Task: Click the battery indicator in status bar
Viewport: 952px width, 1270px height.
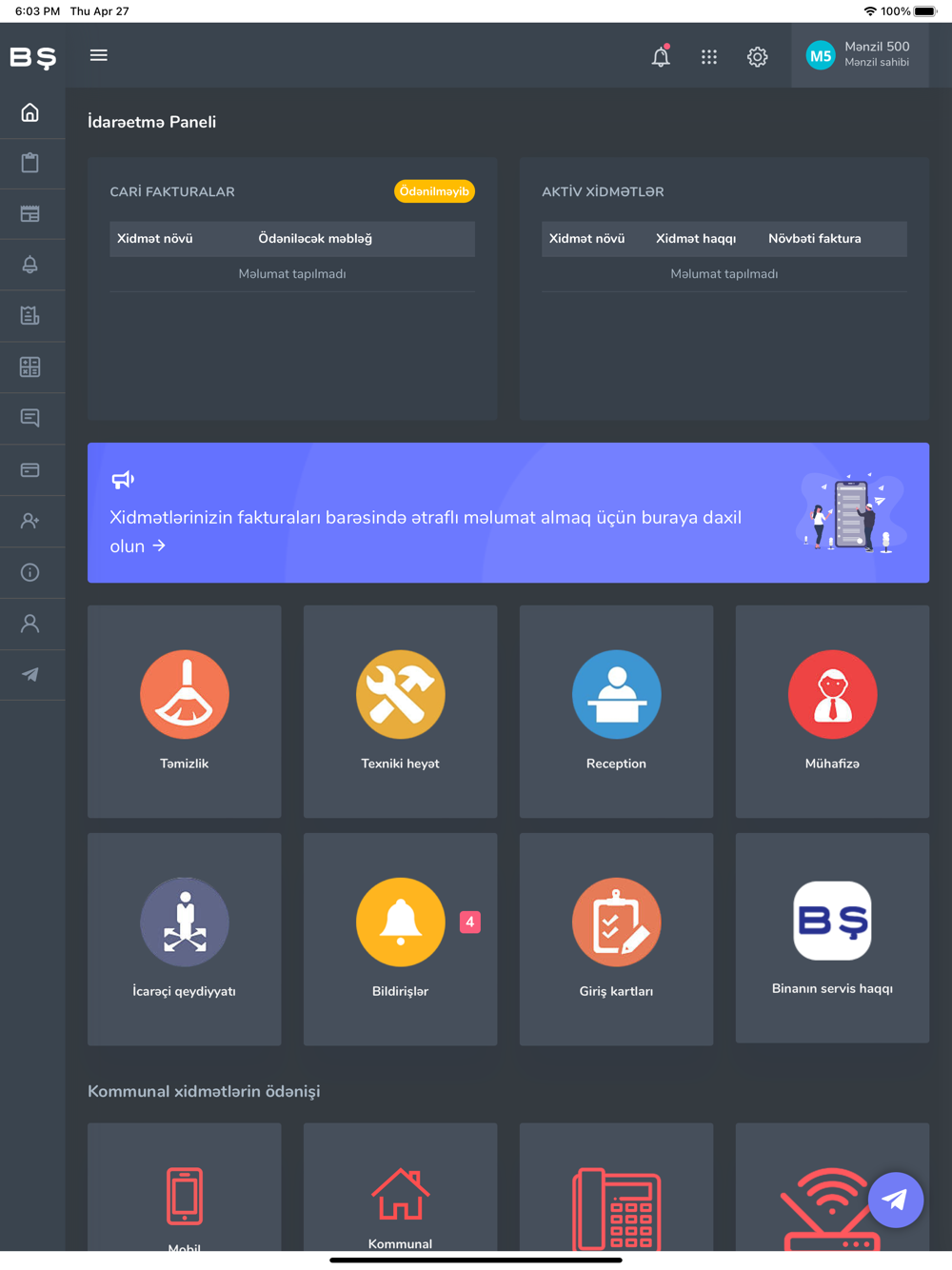Action: point(925,11)
